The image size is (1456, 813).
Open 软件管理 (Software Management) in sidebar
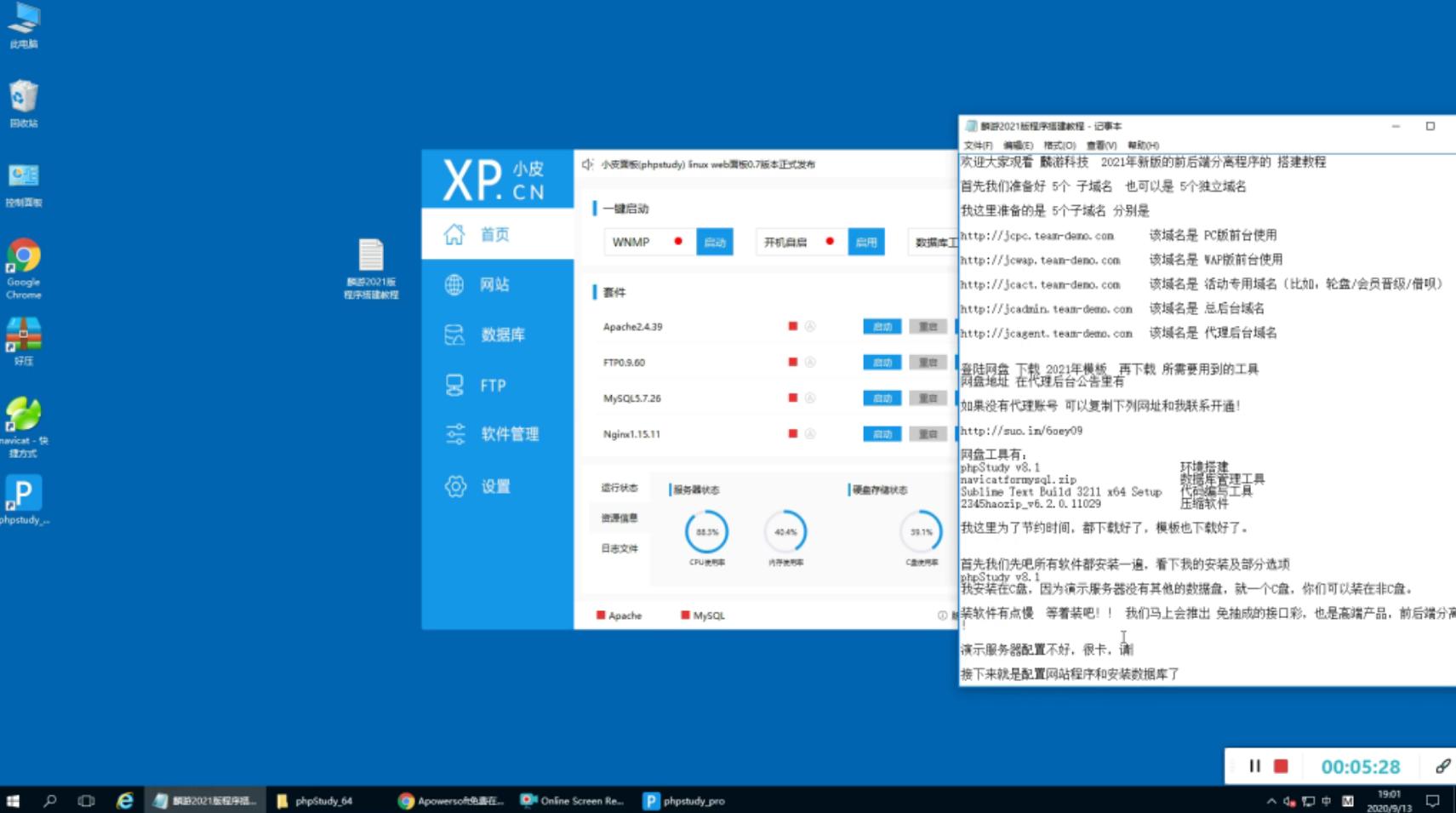[x=509, y=434]
